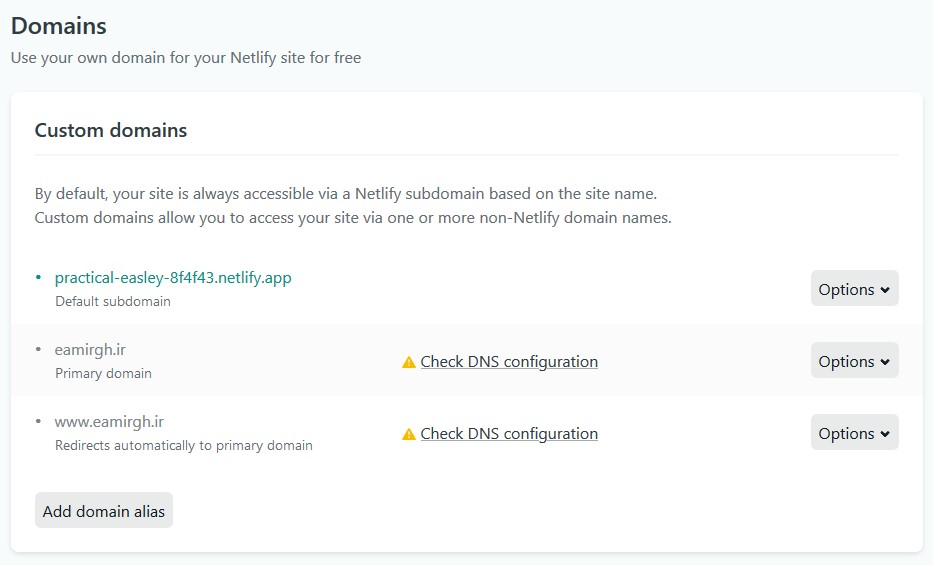This screenshot has height=565, width=933.
Task: Click chevron arrow in www.eamirgh.ir Options
Action: 885,434
